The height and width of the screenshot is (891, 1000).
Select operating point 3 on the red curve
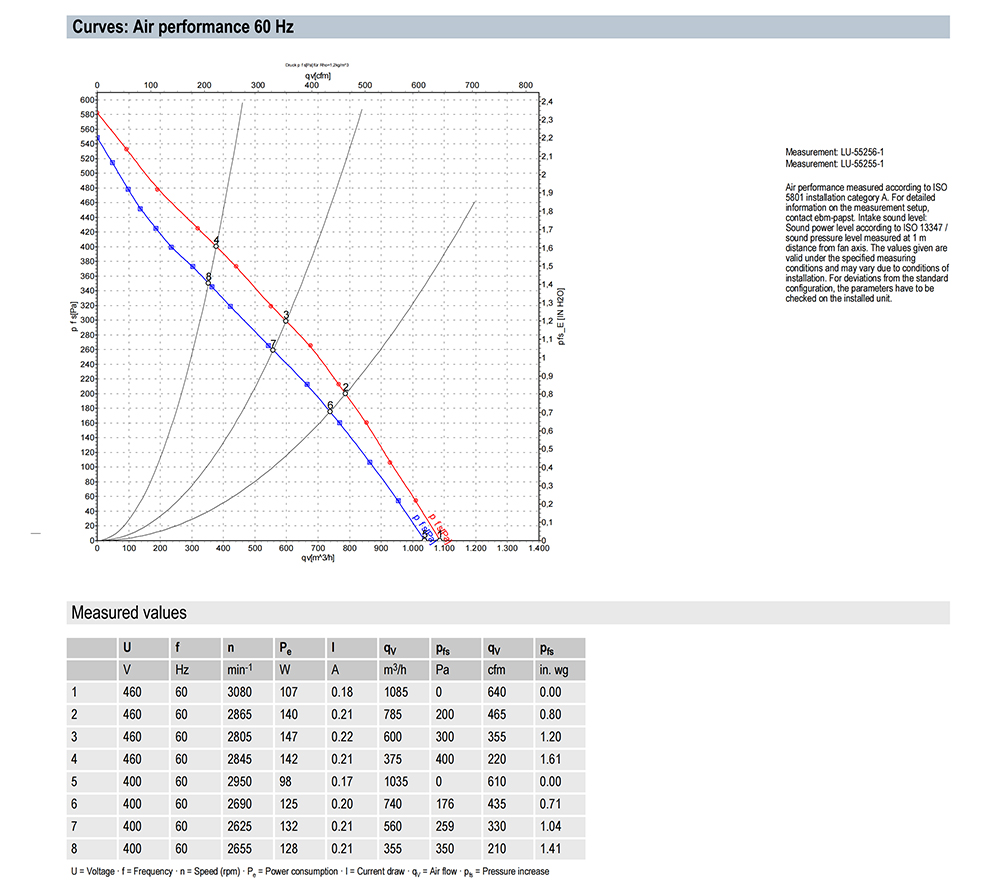tap(285, 320)
